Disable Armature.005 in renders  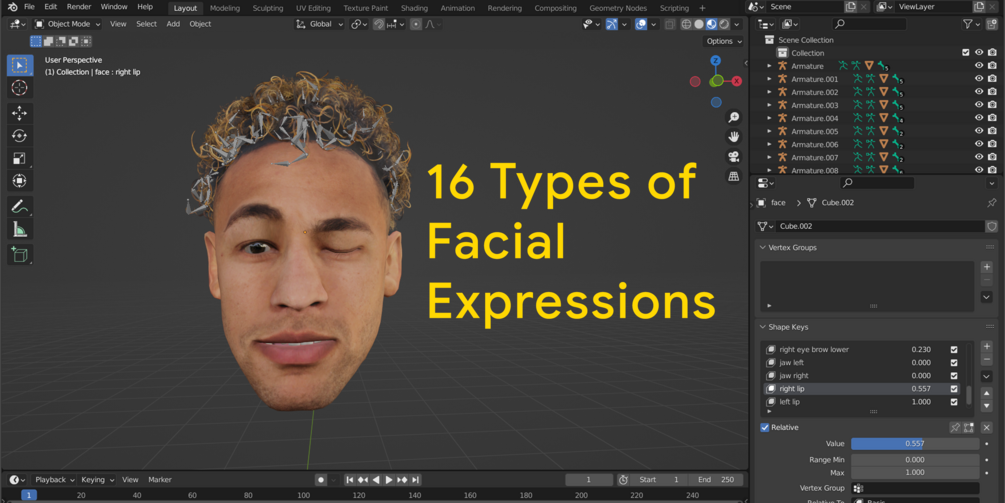[992, 131]
